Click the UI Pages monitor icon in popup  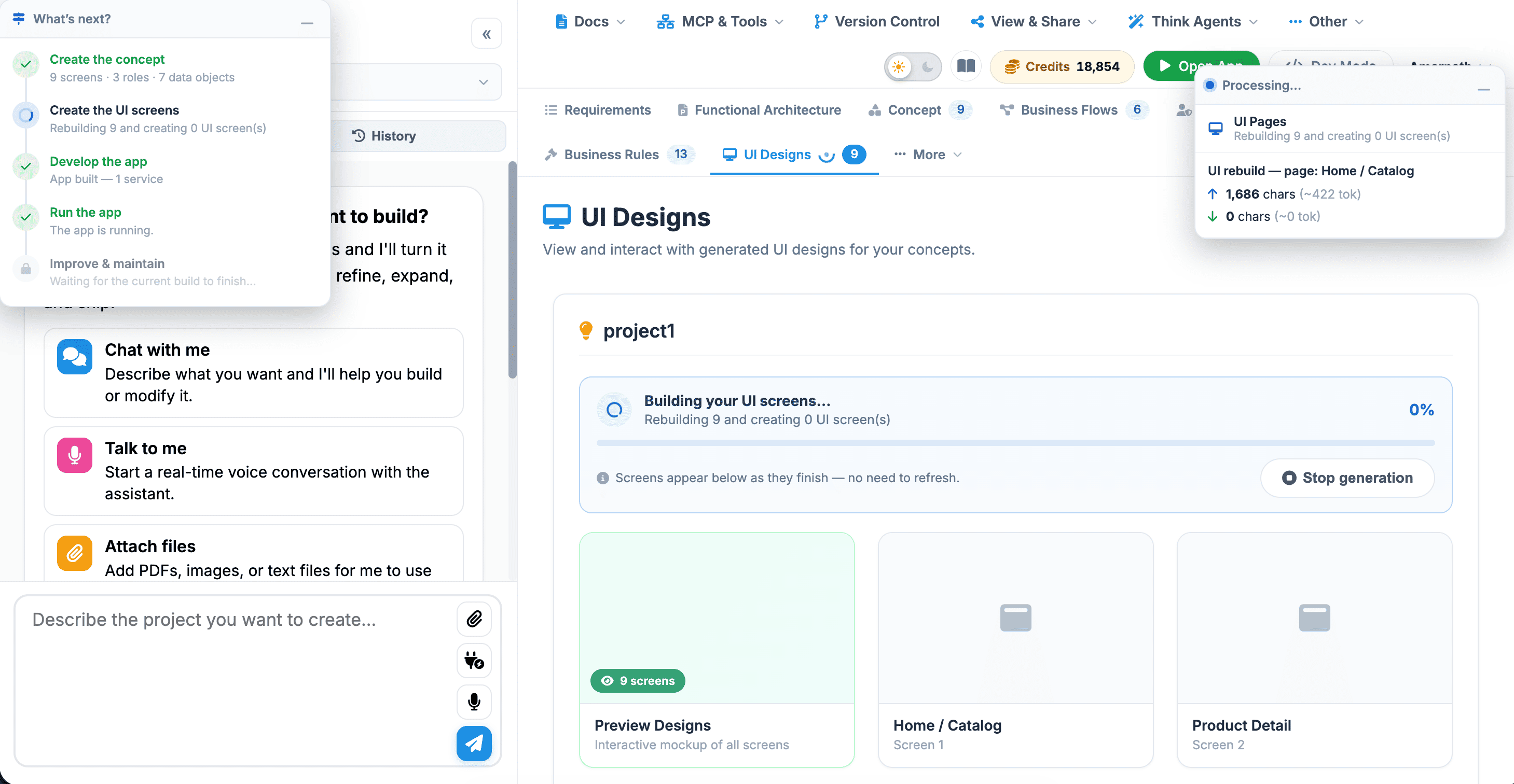[1216, 129]
